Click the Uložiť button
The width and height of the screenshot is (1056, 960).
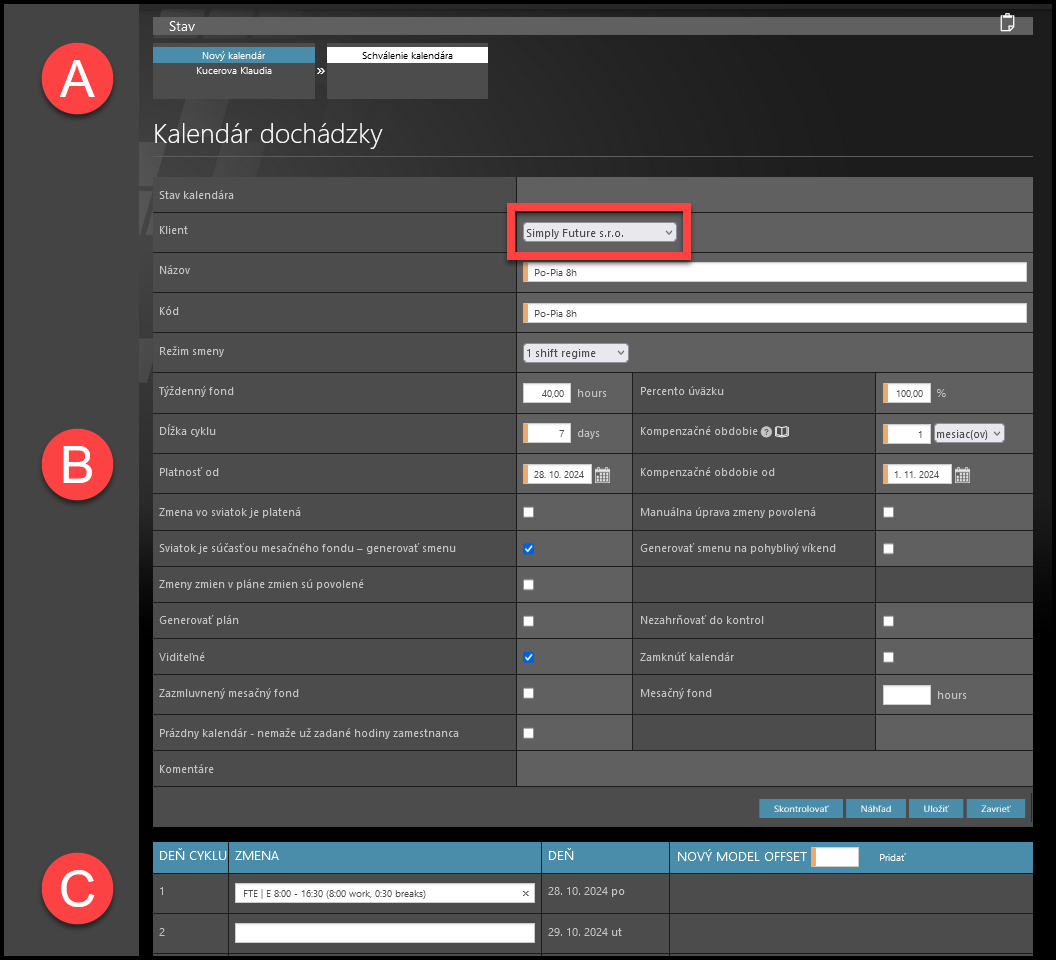[936, 808]
